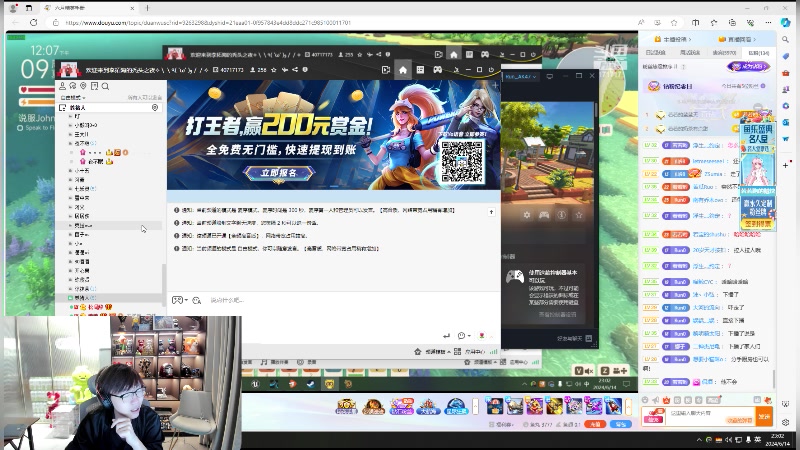The image size is (800, 450).
Task: Add a sidebar app with the Edge plus icon
Action: [786, 165]
